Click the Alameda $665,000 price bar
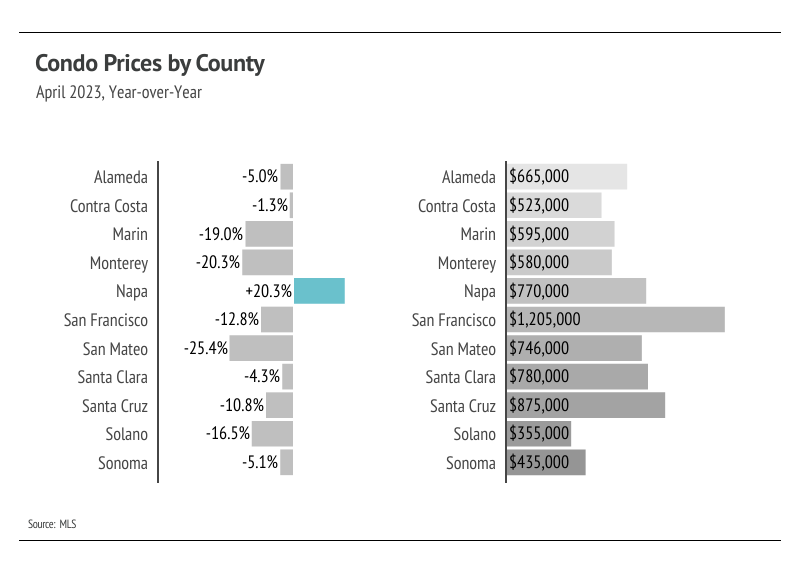Screen dimensions: 801x575 point(567,177)
